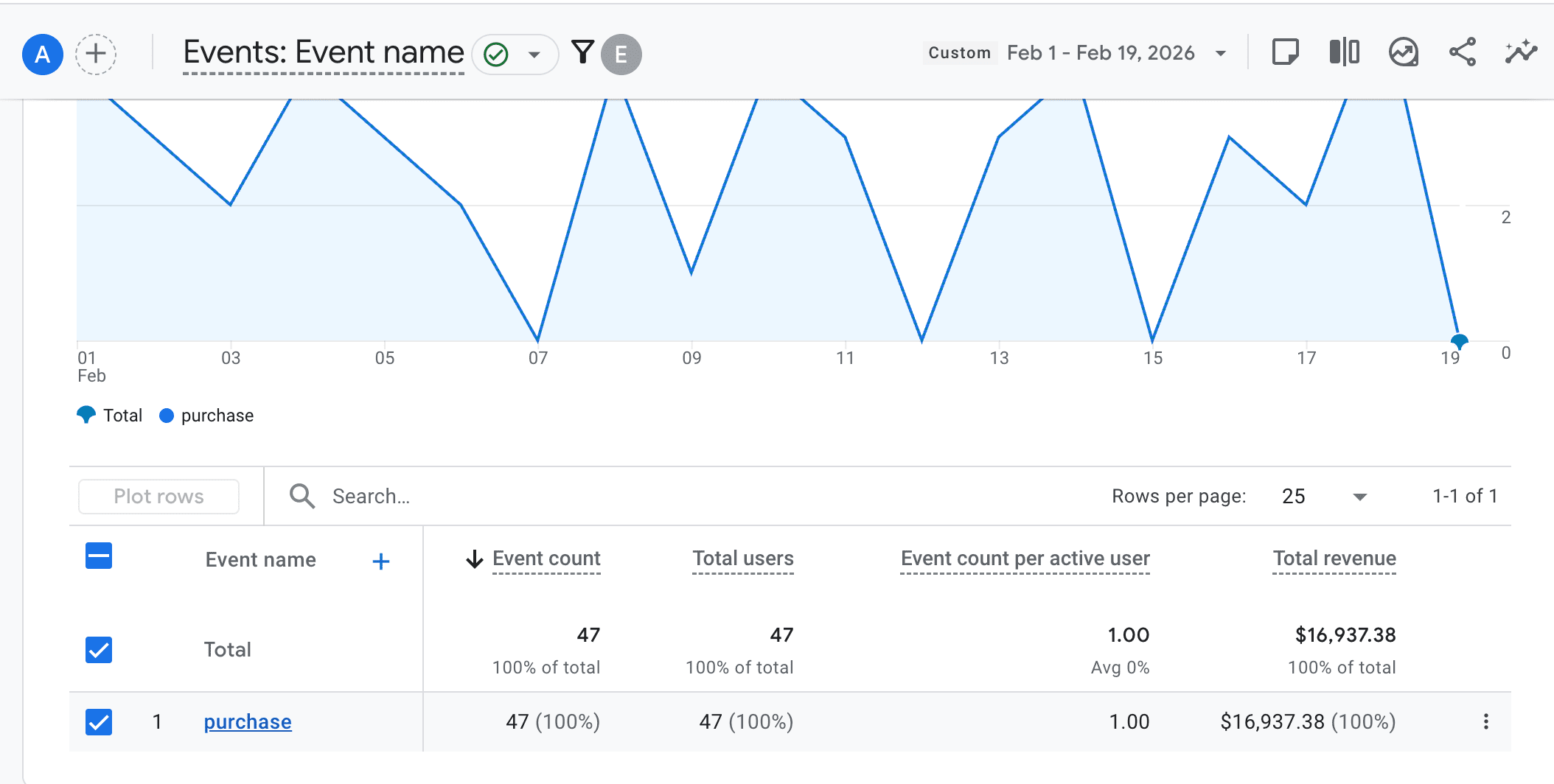The image size is (1554, 784).
Task: Add a new comparison with plus icon
Action: coord(96,55)
